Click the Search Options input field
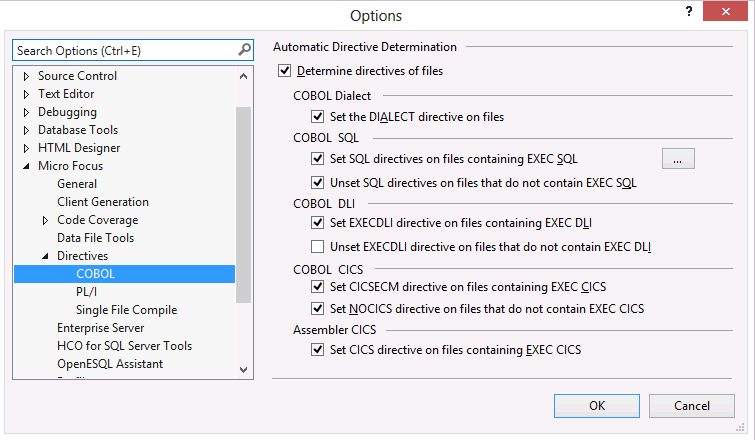Screen dimensions: 755x440 click(124, 50)
